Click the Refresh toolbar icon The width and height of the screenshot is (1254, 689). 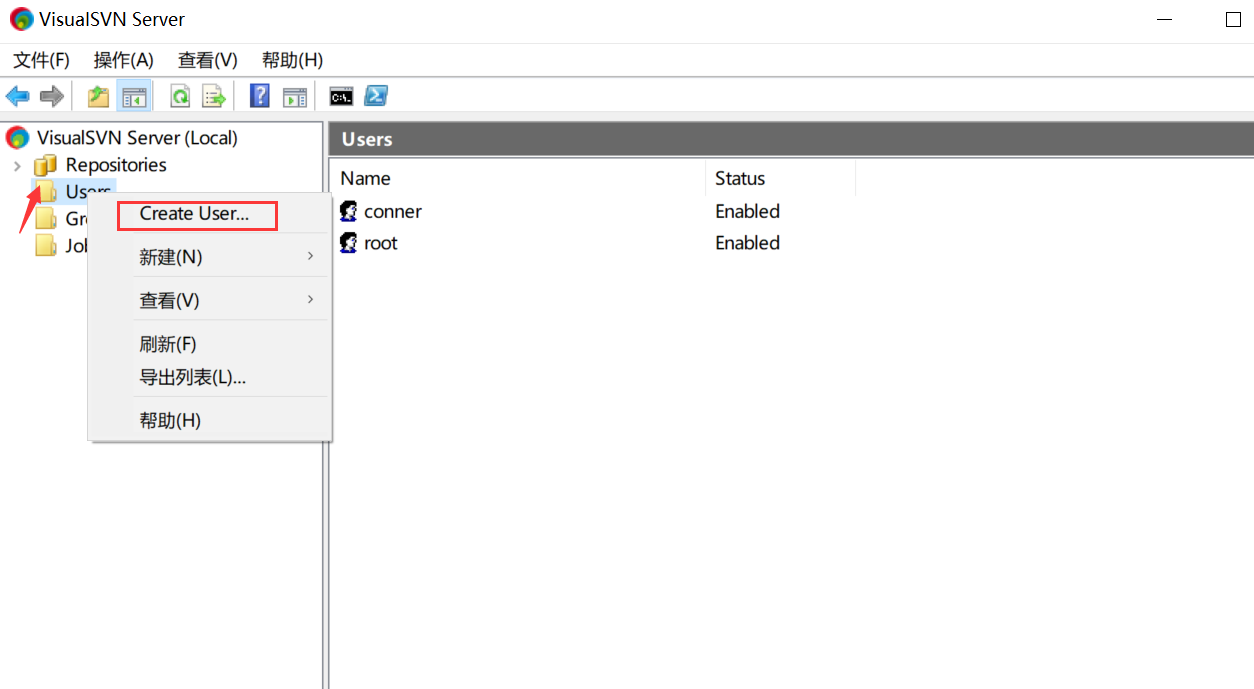pyautogui.click(x=180, y=96)
